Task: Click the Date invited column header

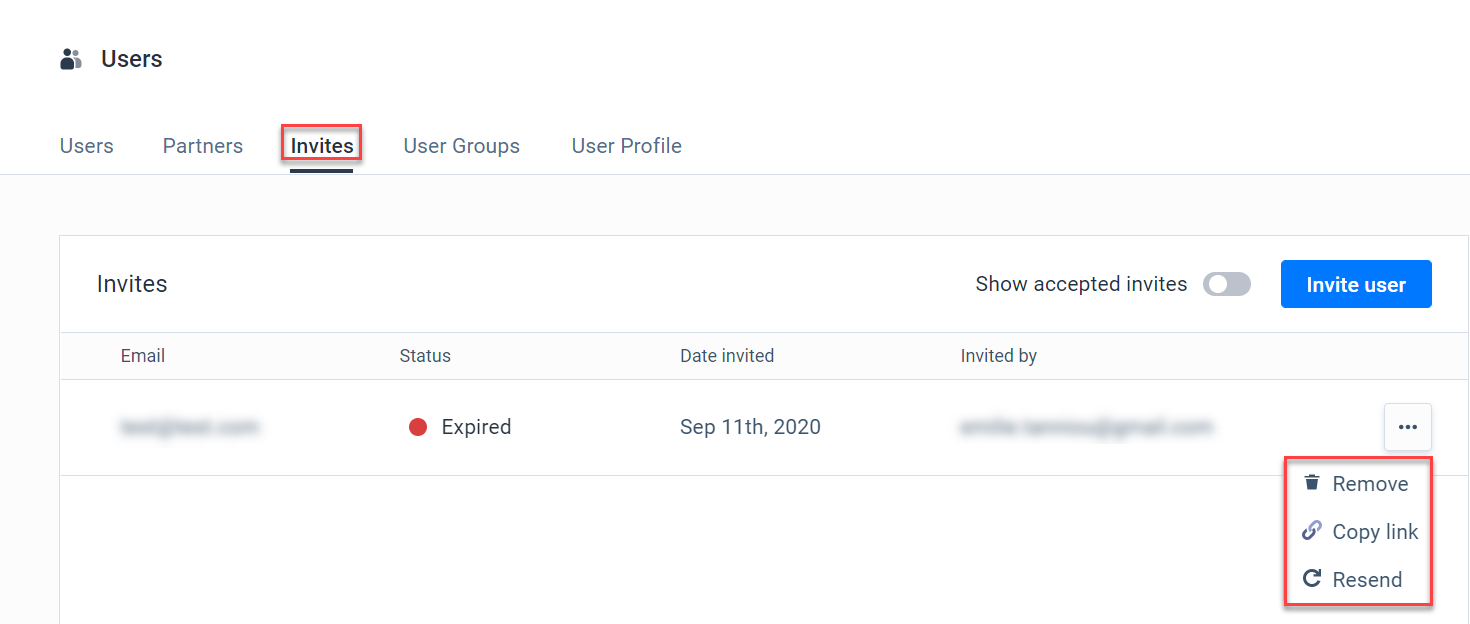Action: pos(727,355)
